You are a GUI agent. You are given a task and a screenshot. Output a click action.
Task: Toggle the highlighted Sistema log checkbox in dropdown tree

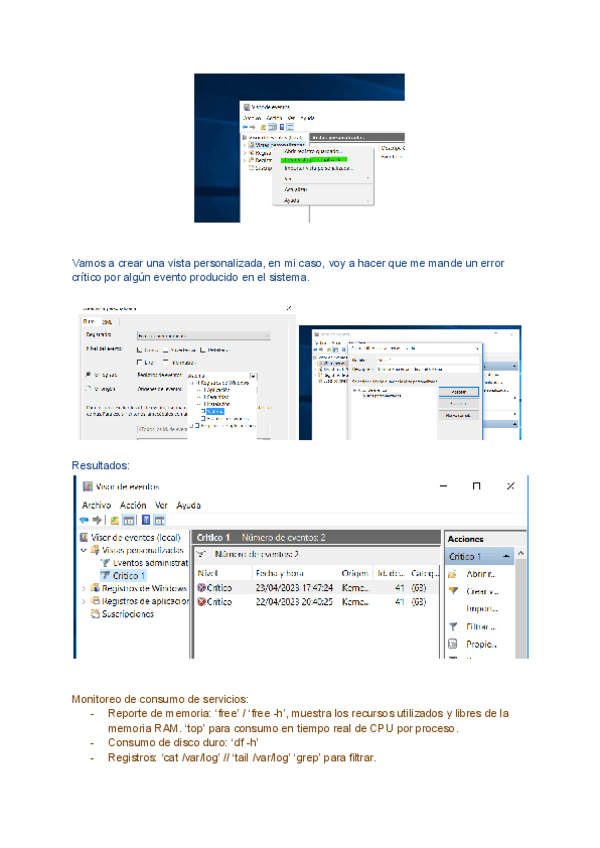click(x=203, y=412)
